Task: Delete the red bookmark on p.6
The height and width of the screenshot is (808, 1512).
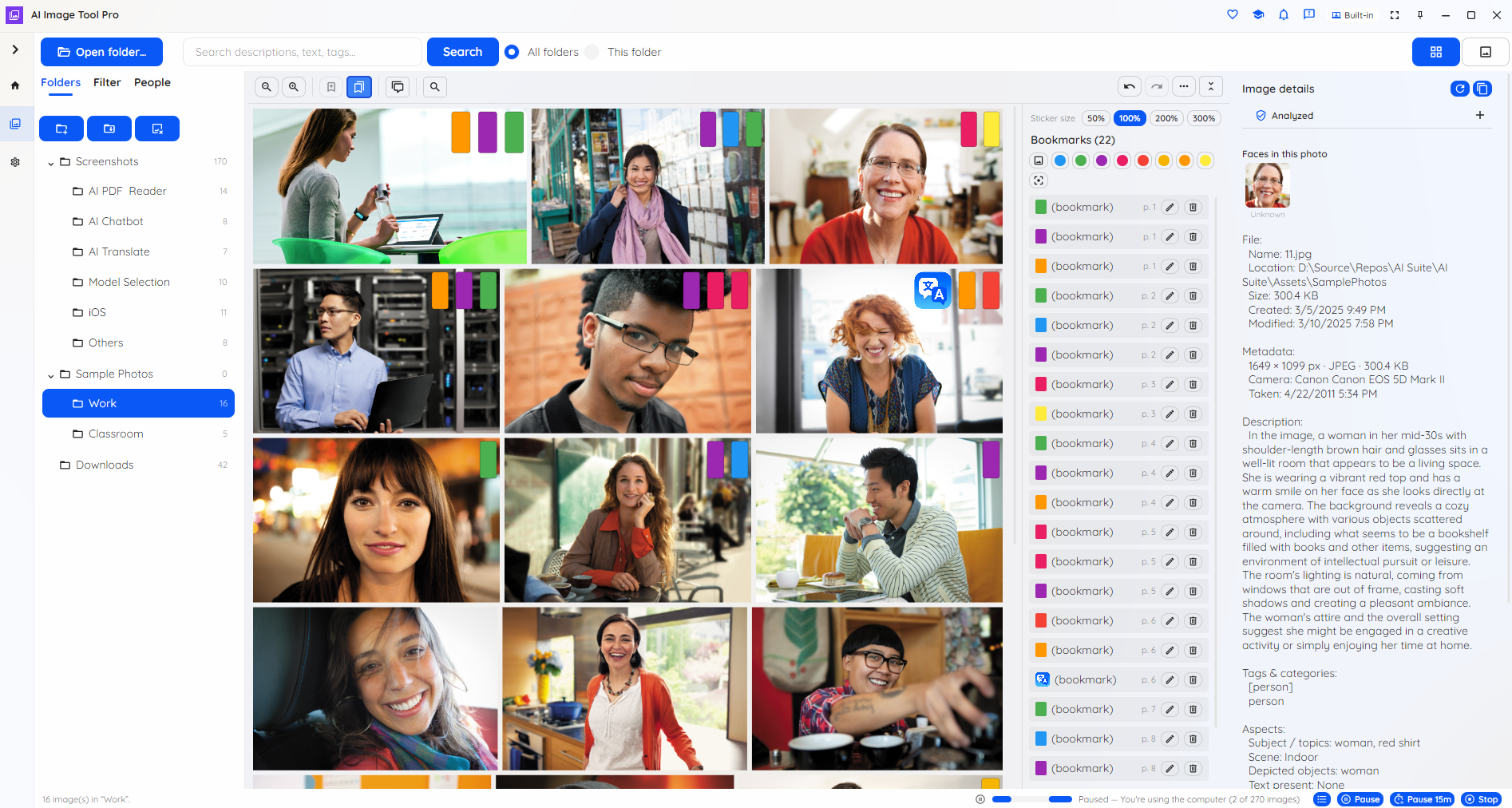Action: (1193, 620)
